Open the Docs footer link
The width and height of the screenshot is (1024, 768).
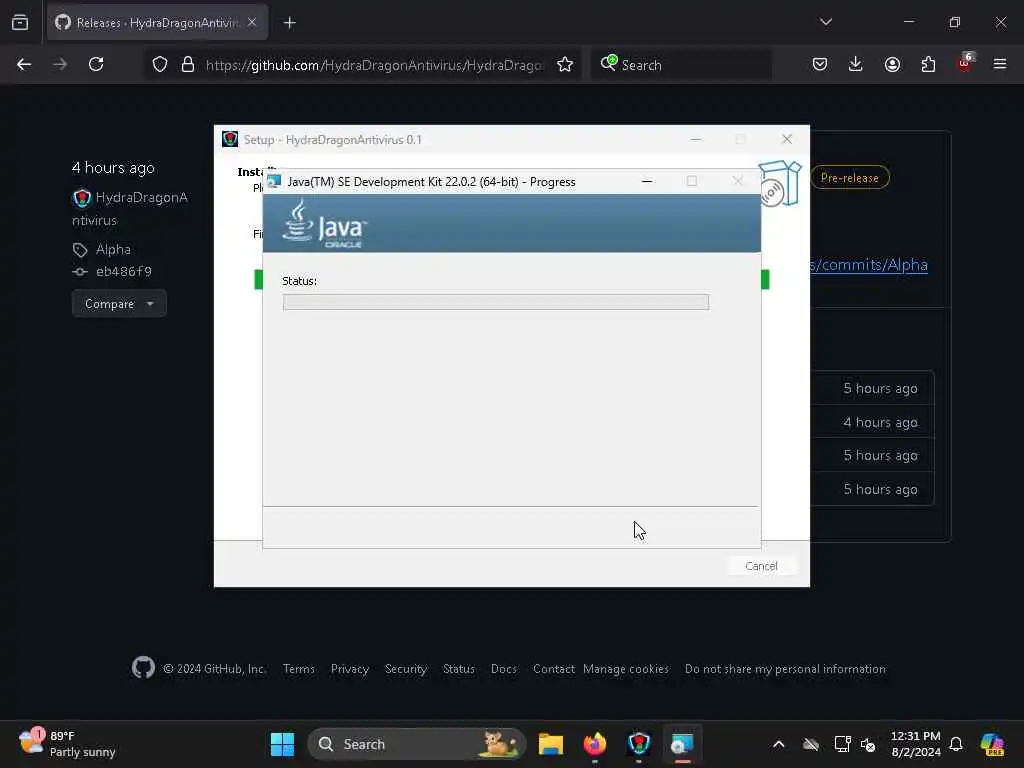pyautogui.click(x=504, y=669)
